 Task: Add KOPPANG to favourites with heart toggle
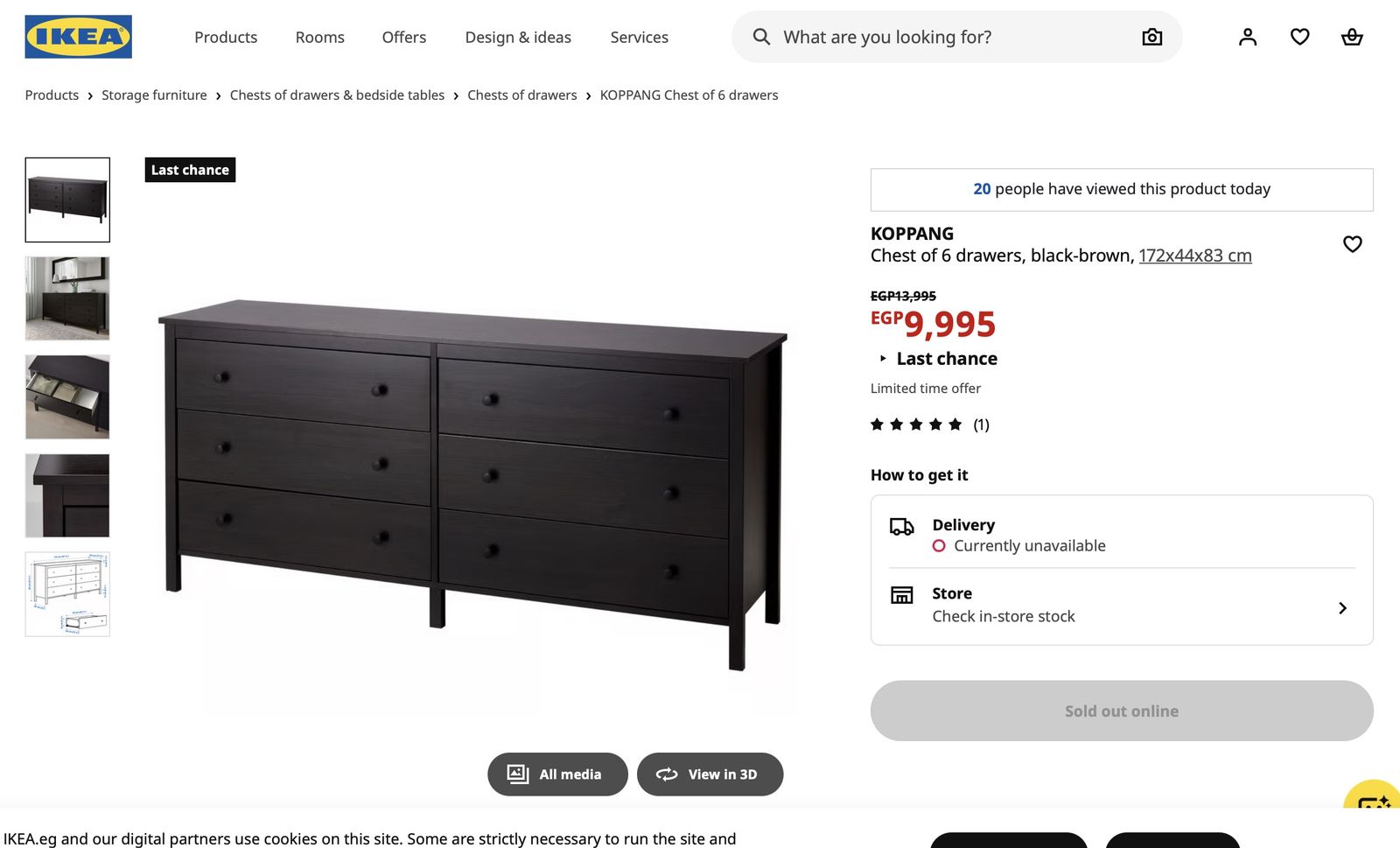click(x=1353, y=244)
